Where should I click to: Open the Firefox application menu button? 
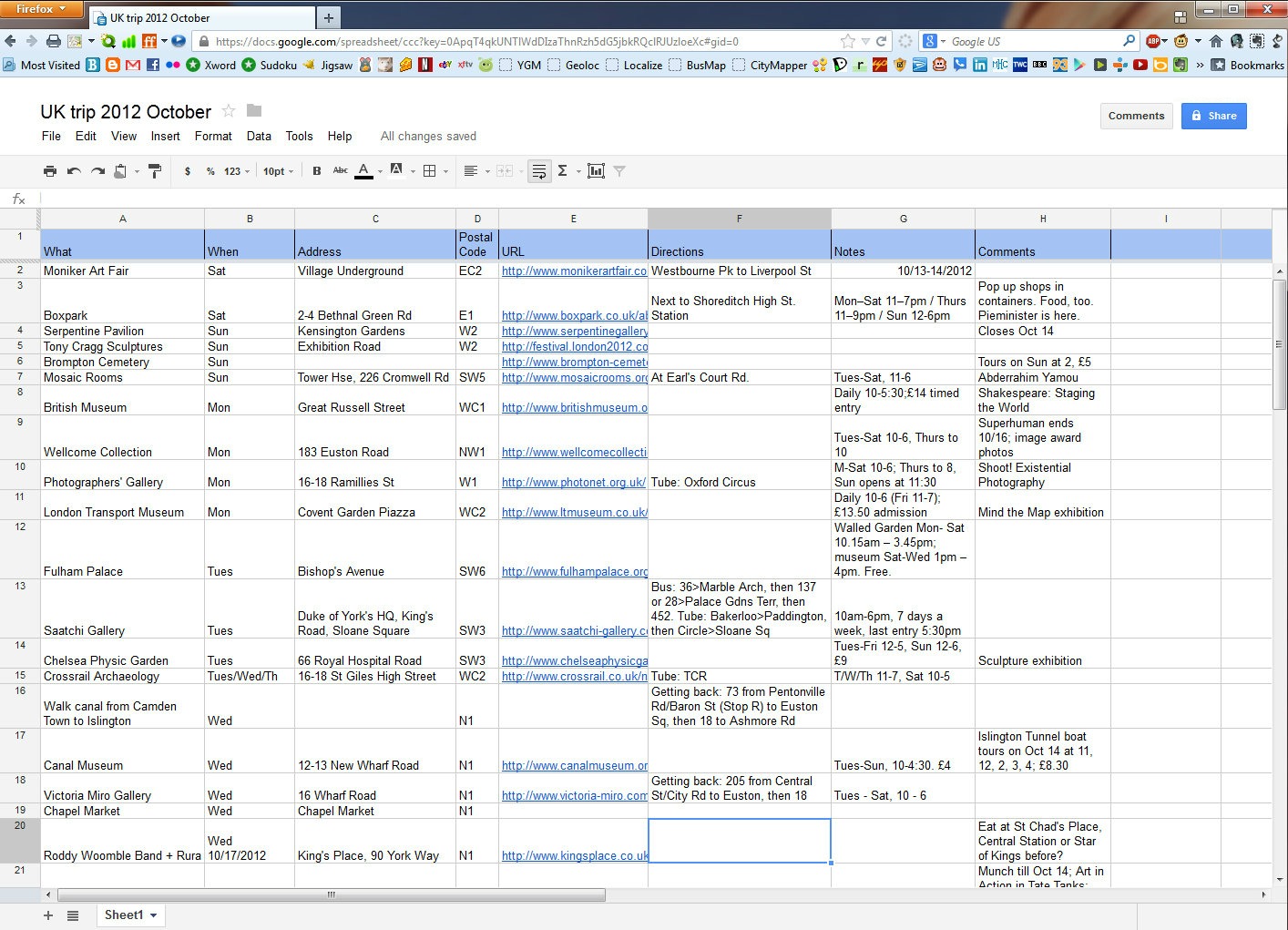(x=42, y=9)
